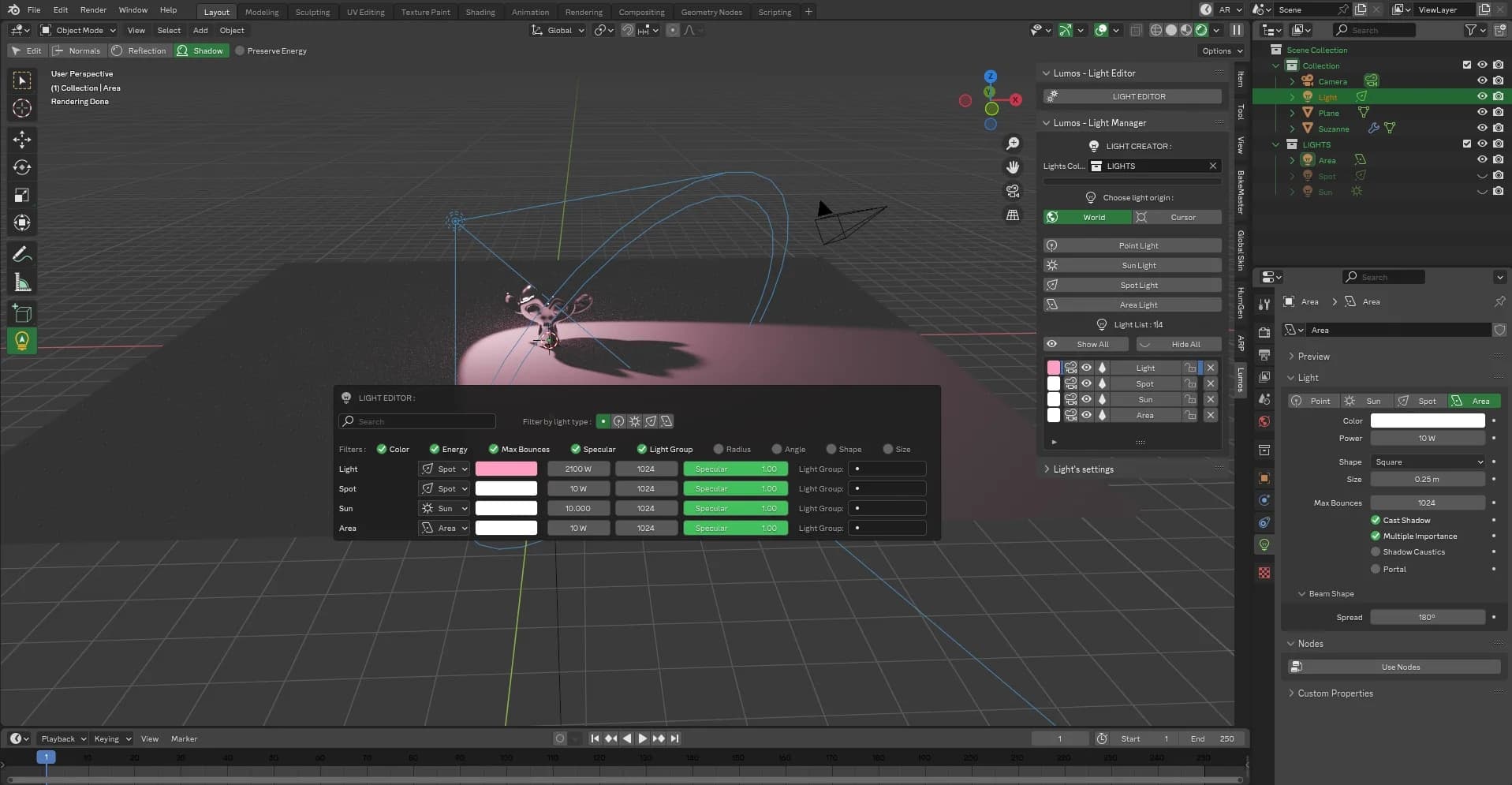Click Light Editor search field
The width and height of the screenshot is (1512, 785).
click(x=417, y=421)
